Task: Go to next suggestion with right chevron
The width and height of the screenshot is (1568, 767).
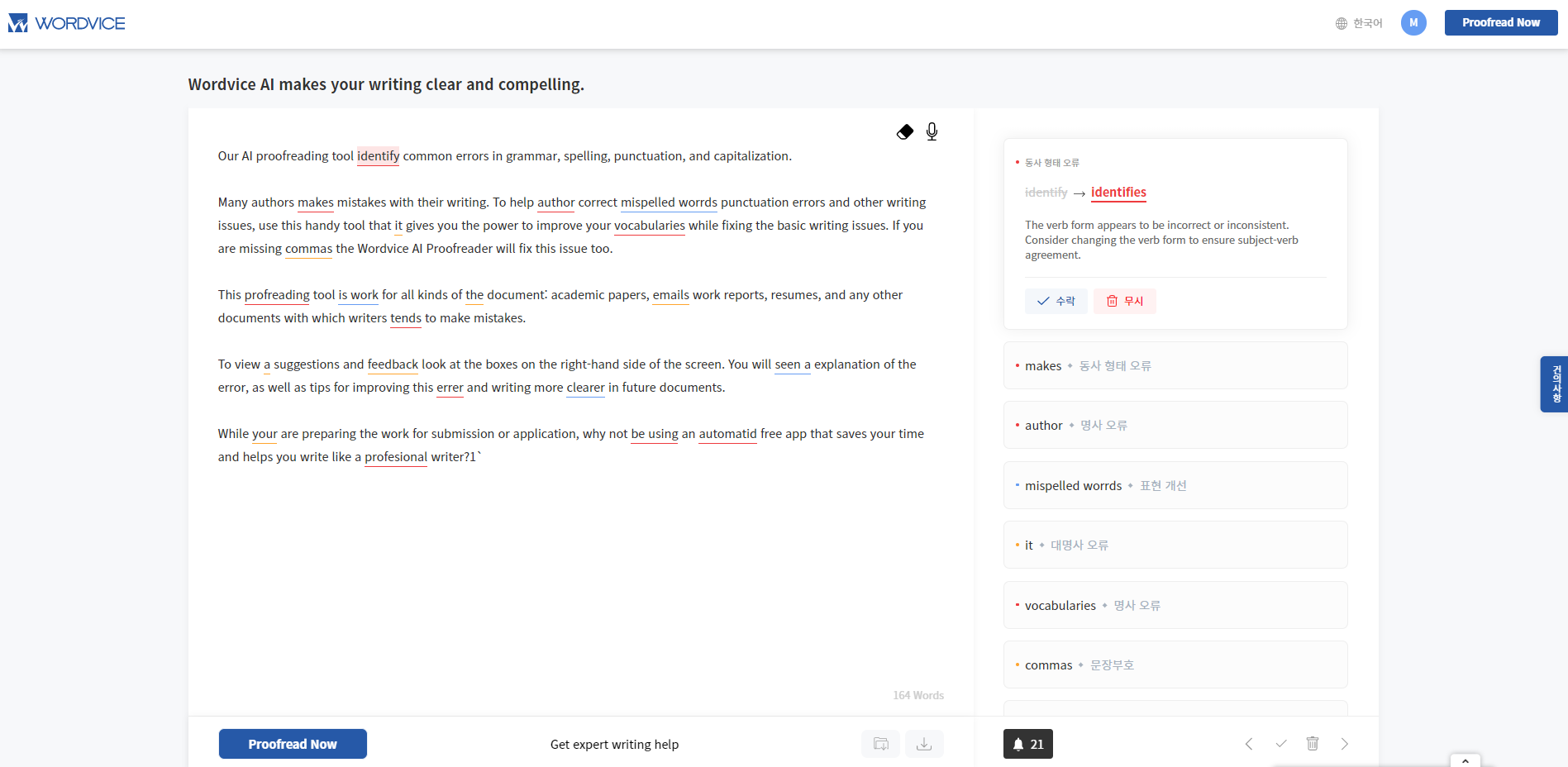Action: [1345, 744]
